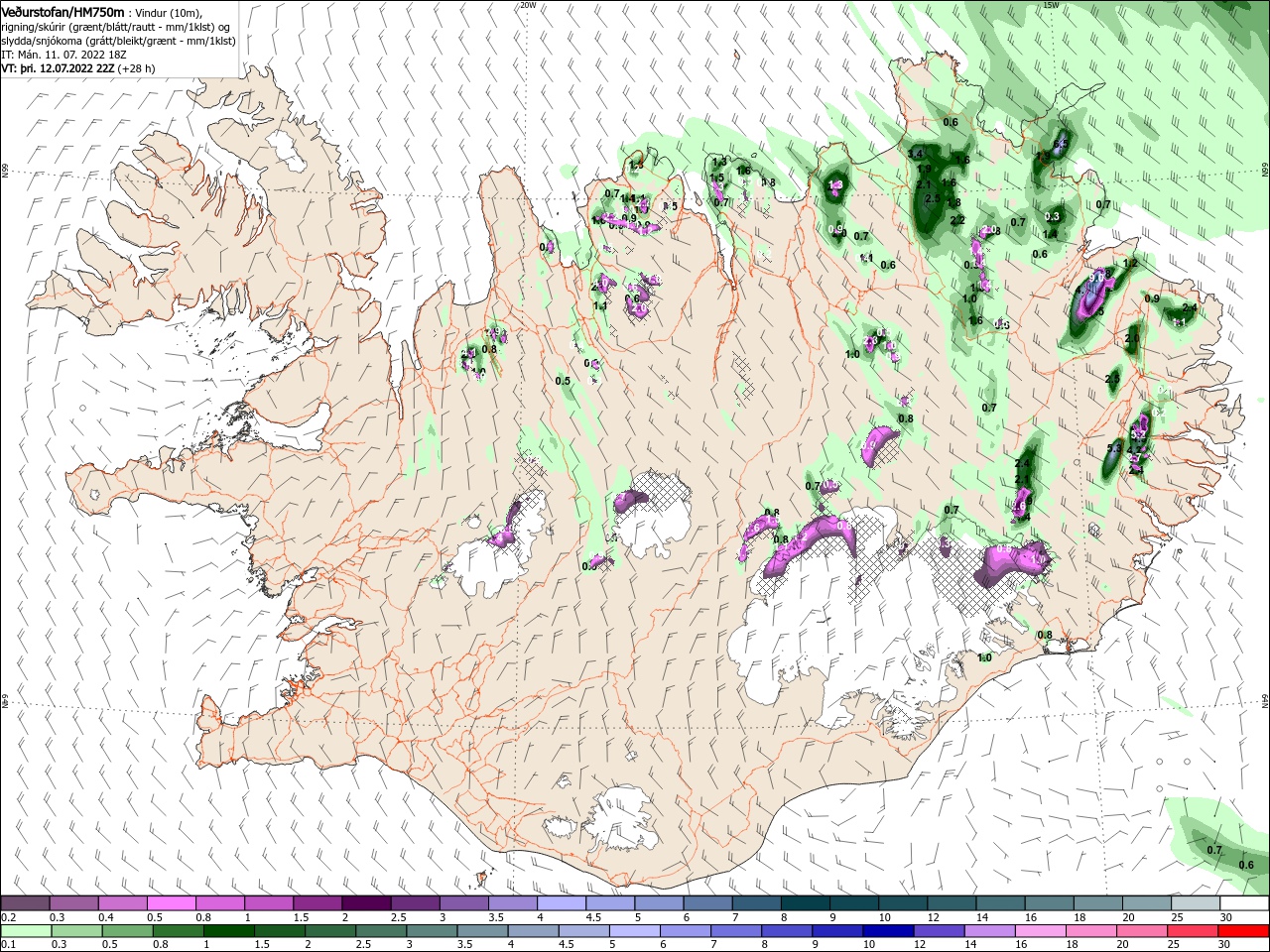Click the 20W longitude label

(528, 5)
